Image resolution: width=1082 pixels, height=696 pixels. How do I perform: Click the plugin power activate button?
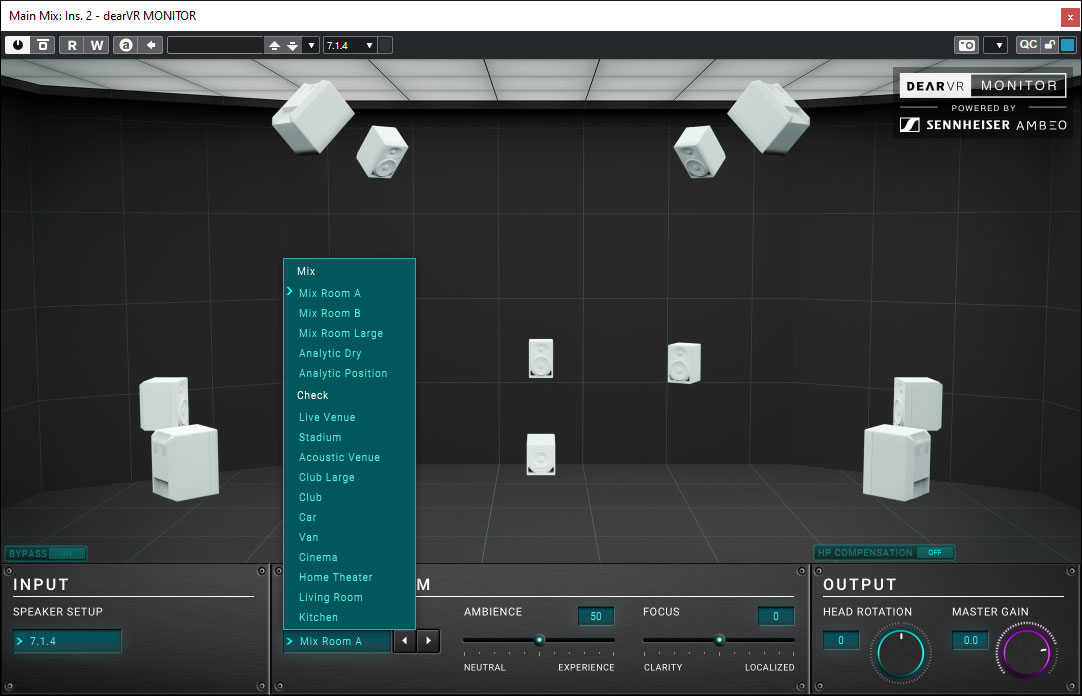point(18,45)
